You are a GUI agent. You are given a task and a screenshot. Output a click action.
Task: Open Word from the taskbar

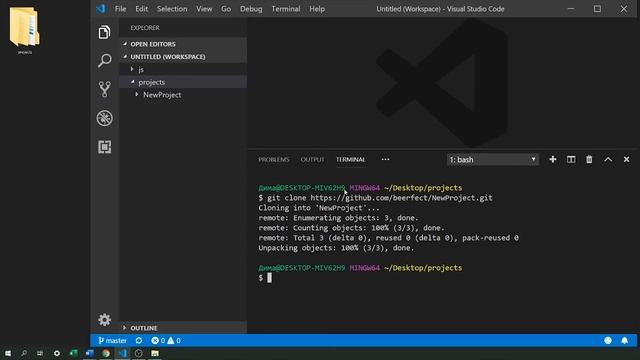[90, 353]
